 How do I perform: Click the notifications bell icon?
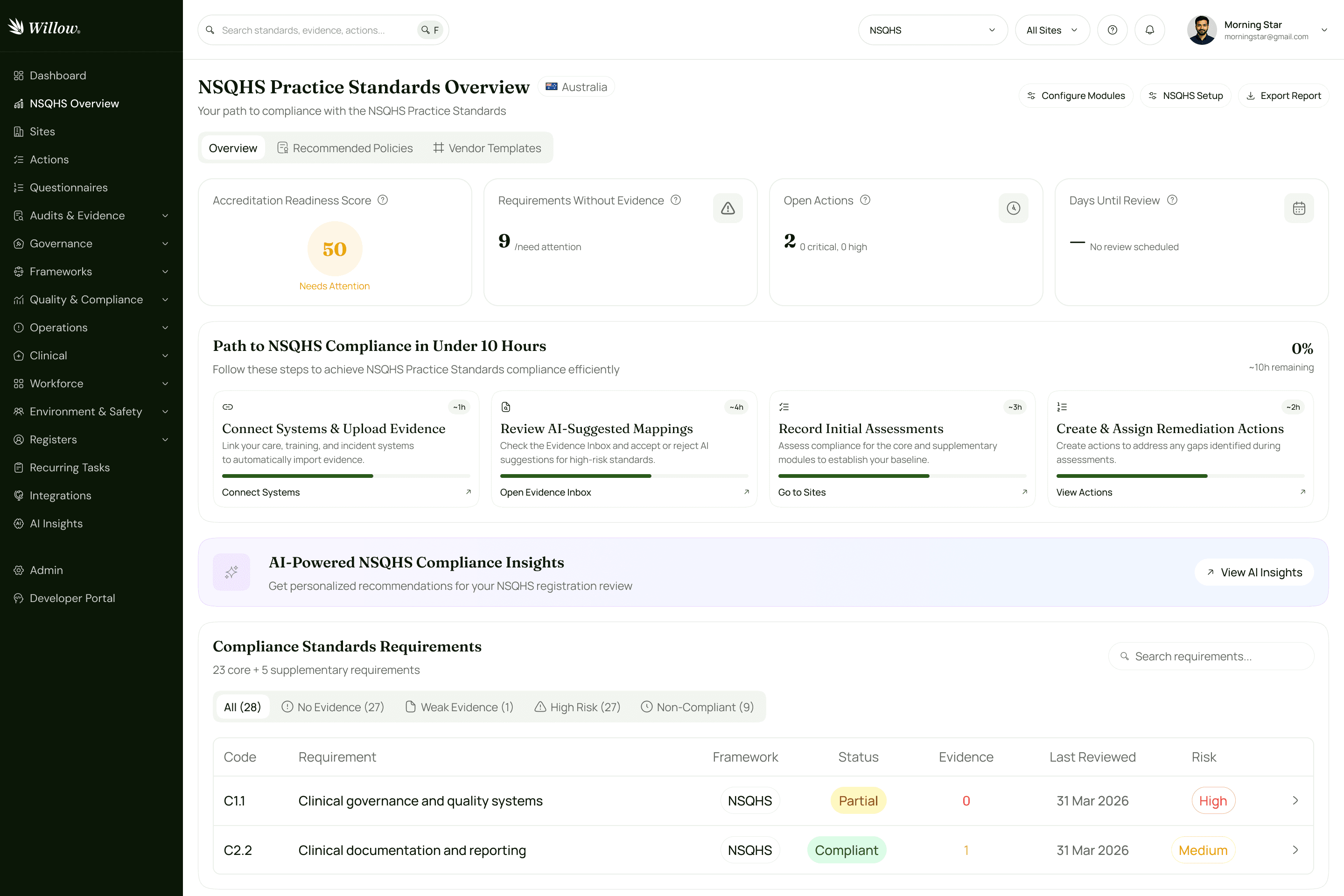[1149, 30]
